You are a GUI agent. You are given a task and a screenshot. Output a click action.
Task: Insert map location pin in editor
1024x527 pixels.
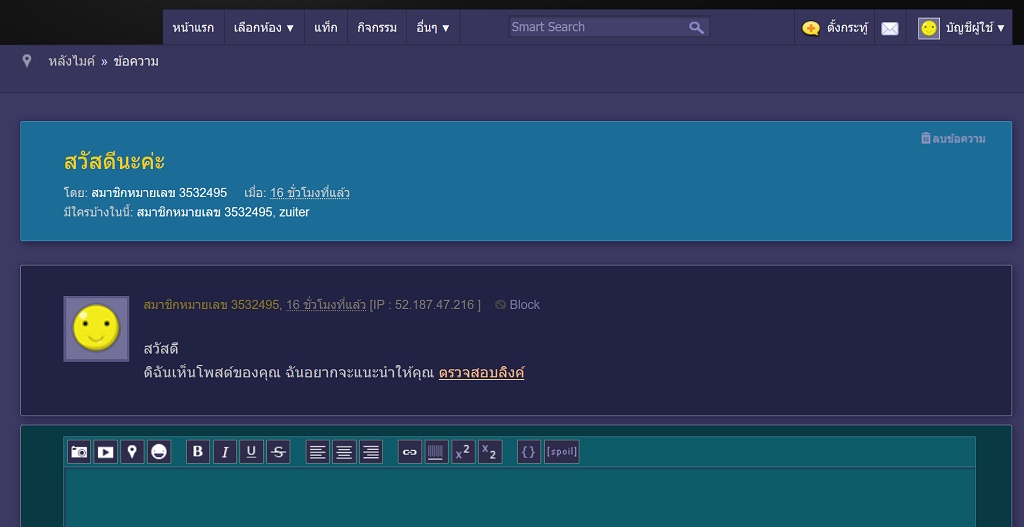point(133,452)
